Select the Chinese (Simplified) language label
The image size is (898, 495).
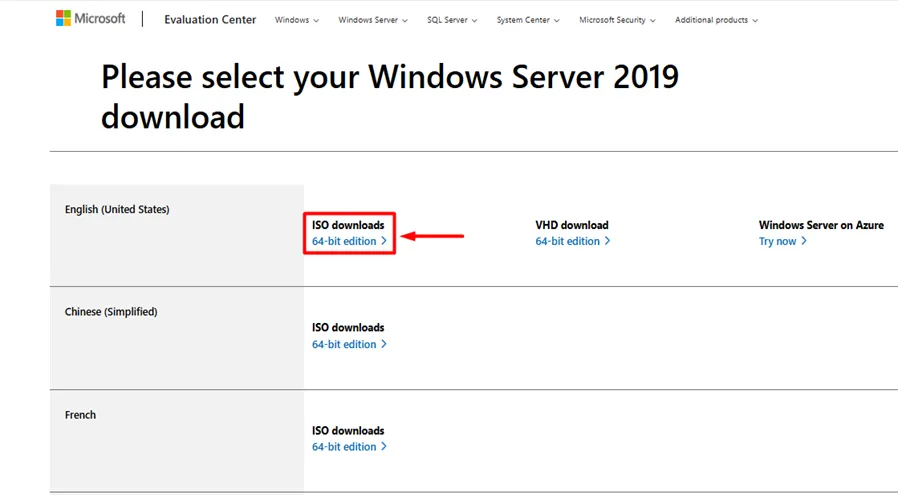pos(111,312)
